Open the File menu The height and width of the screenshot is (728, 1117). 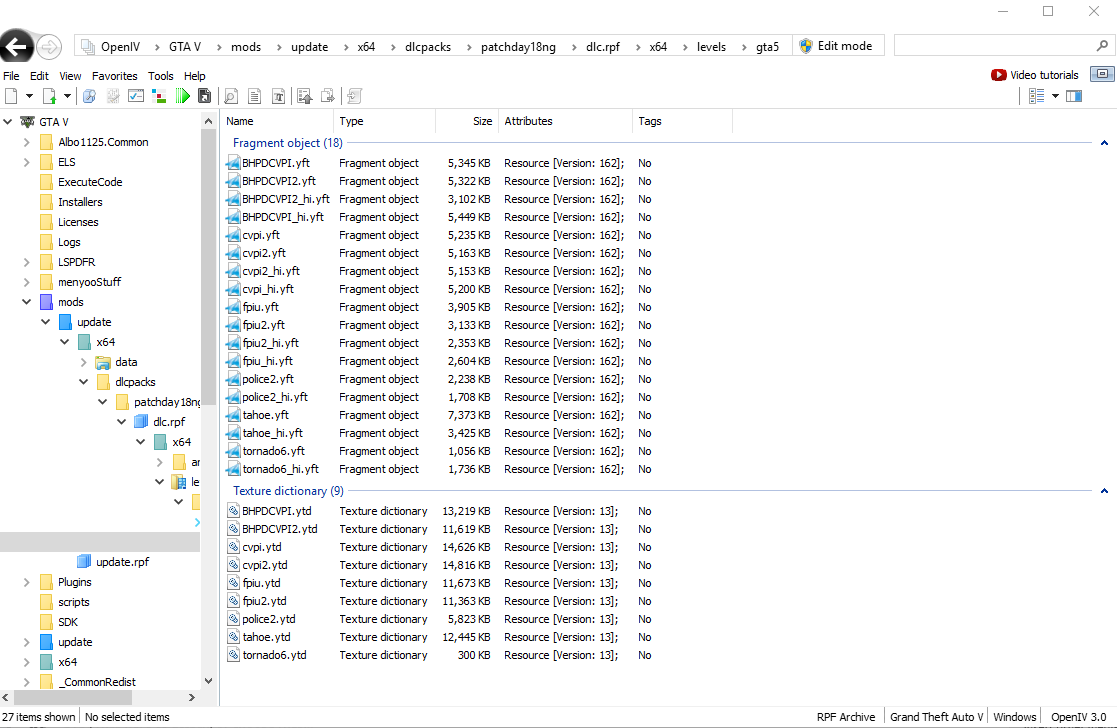(11, 76)
